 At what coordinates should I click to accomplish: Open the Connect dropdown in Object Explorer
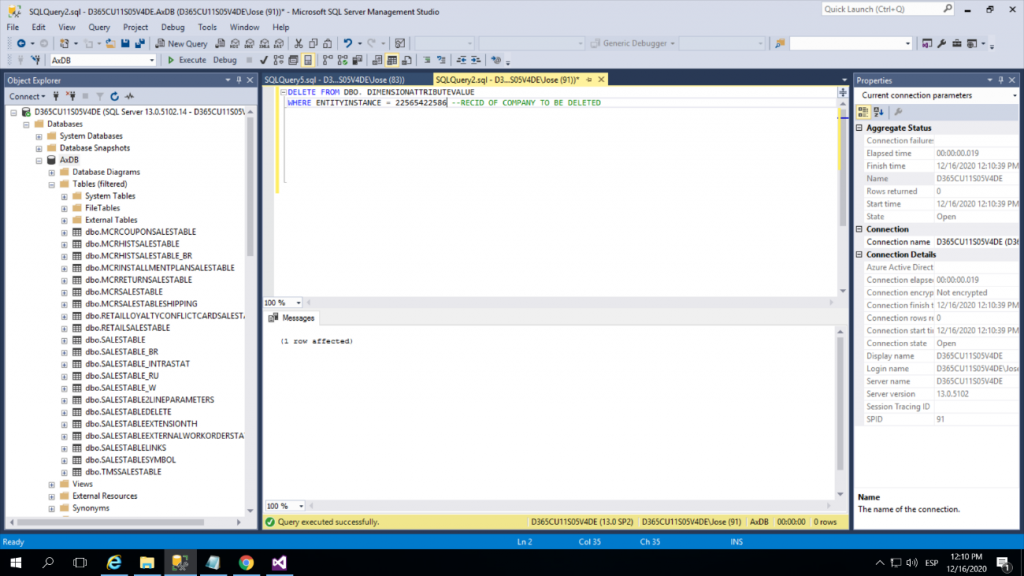pos(43,95)
